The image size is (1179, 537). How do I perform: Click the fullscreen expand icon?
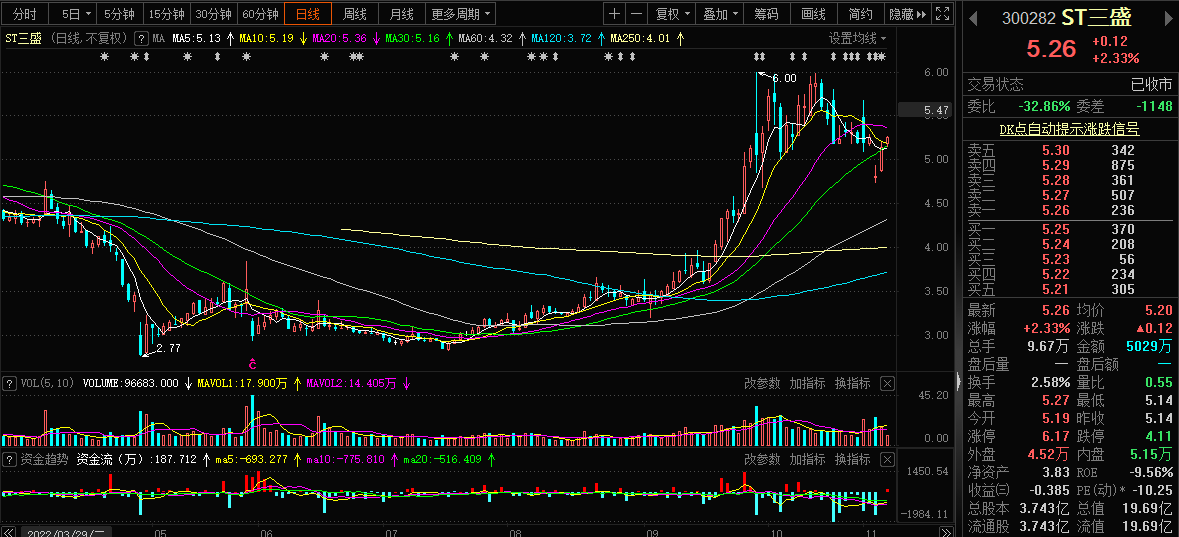pyautogui.click(x=944, y=14)
